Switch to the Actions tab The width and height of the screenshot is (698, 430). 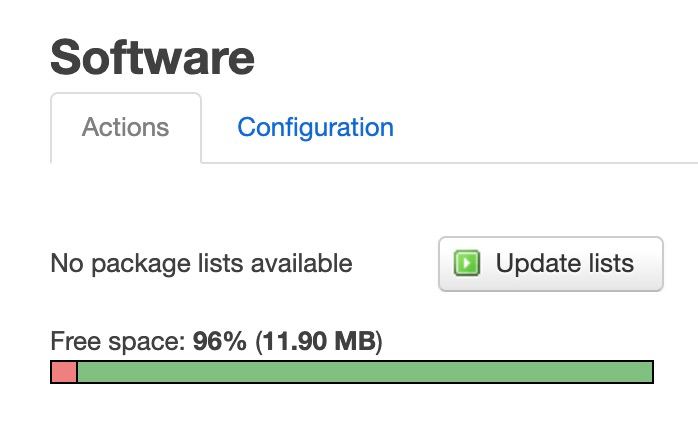126,128
